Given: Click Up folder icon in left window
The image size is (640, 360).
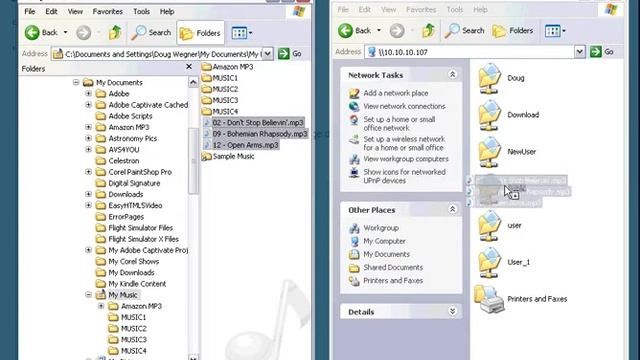Looking at the screenshot, I should (x=115, y=32).
